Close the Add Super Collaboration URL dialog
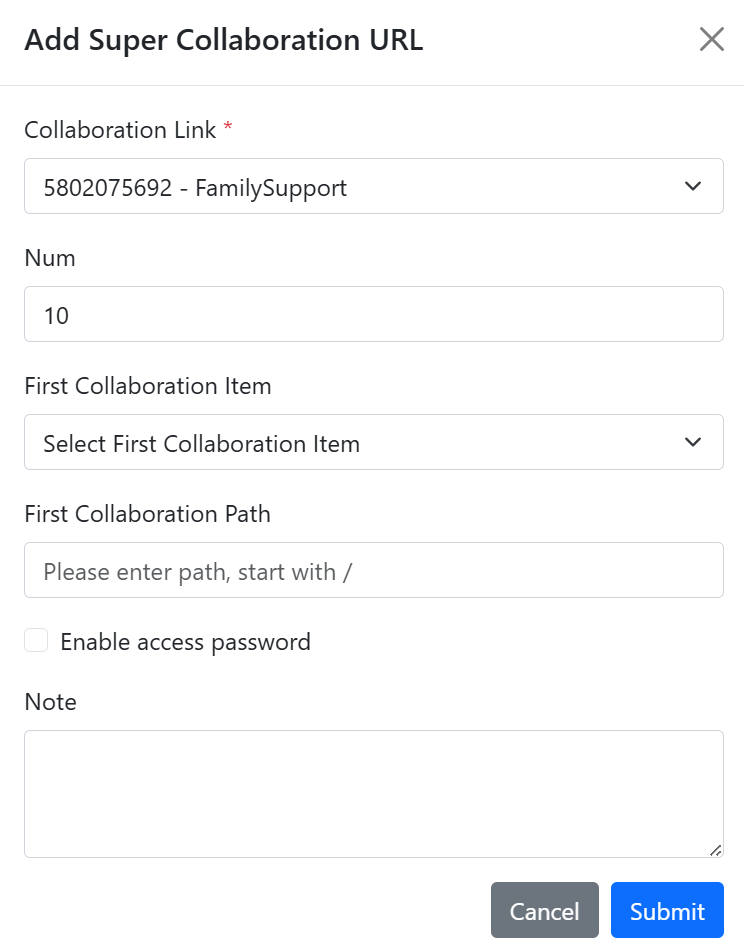744x947 pixels. pos(711,40)
